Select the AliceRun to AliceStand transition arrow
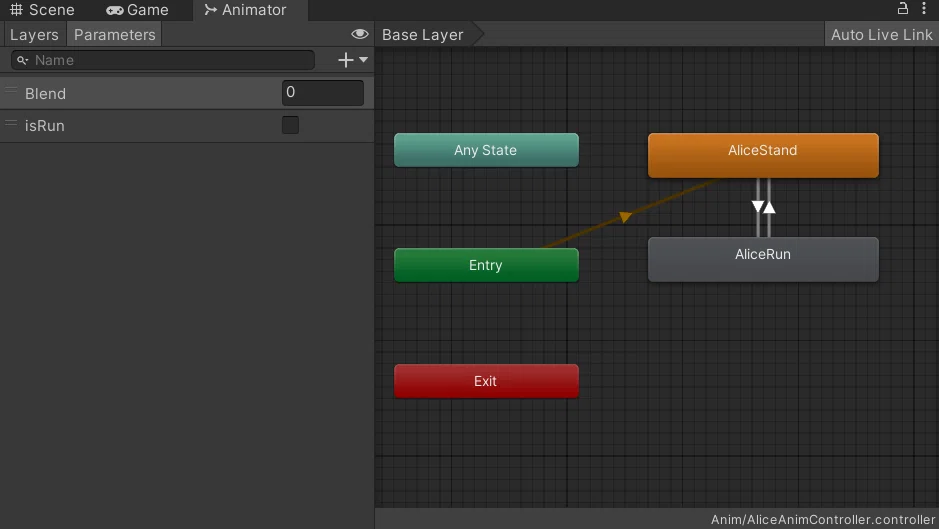 (x=770, y=207)
